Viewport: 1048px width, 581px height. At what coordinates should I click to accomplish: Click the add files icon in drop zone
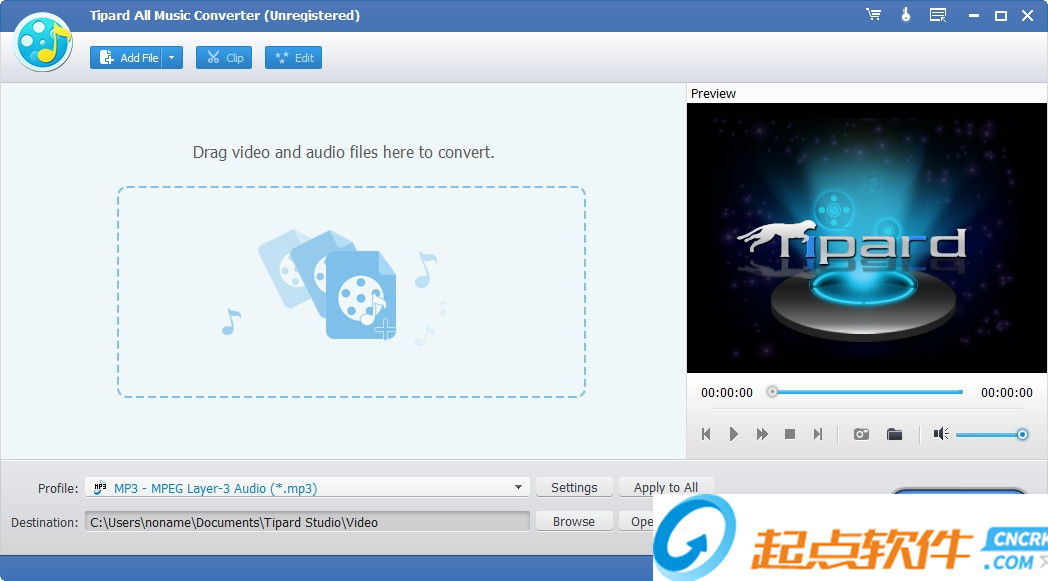360,295
